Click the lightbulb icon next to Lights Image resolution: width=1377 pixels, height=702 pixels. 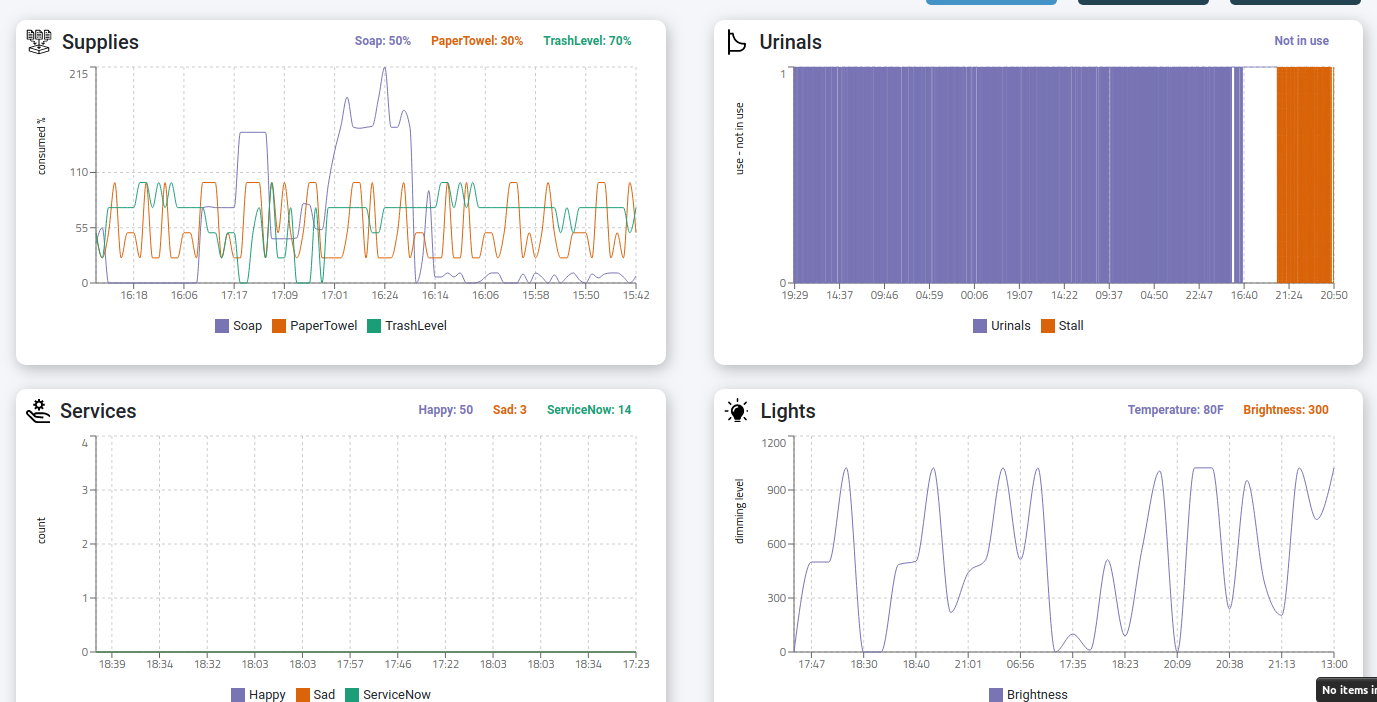pyautogui.click(x=736, y=410)
